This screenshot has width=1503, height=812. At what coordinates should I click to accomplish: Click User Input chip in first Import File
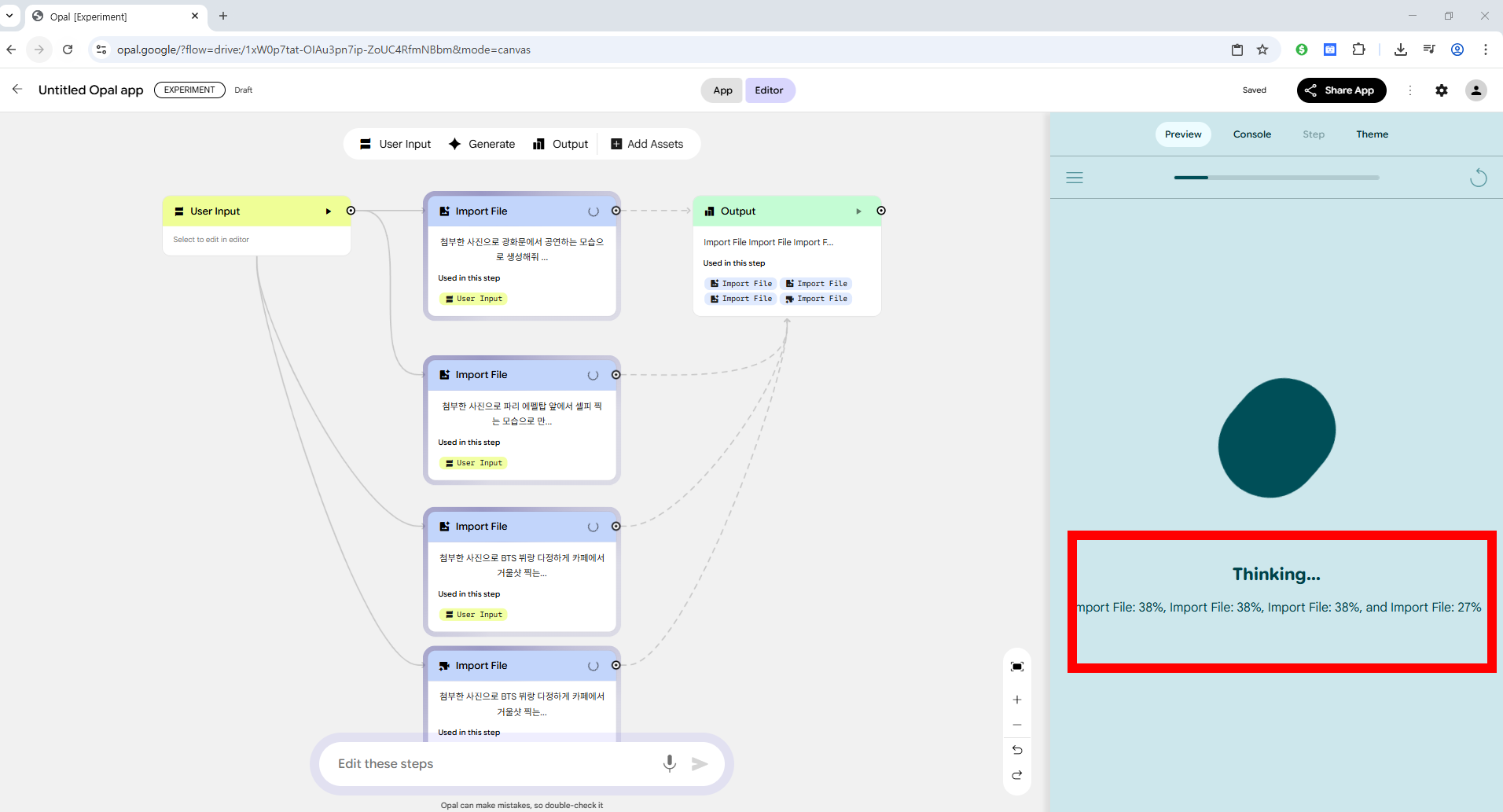(x=474, y=299)
